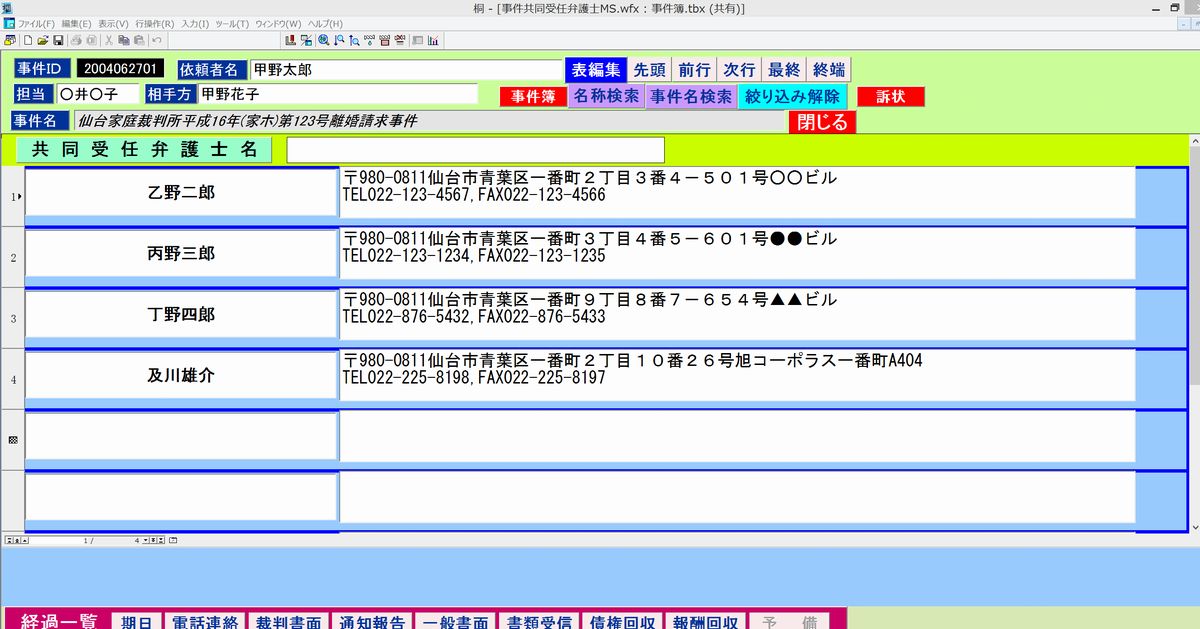Open the ツール(T) menu
This screenshot has width=1200, height=629.
[232, 23]
